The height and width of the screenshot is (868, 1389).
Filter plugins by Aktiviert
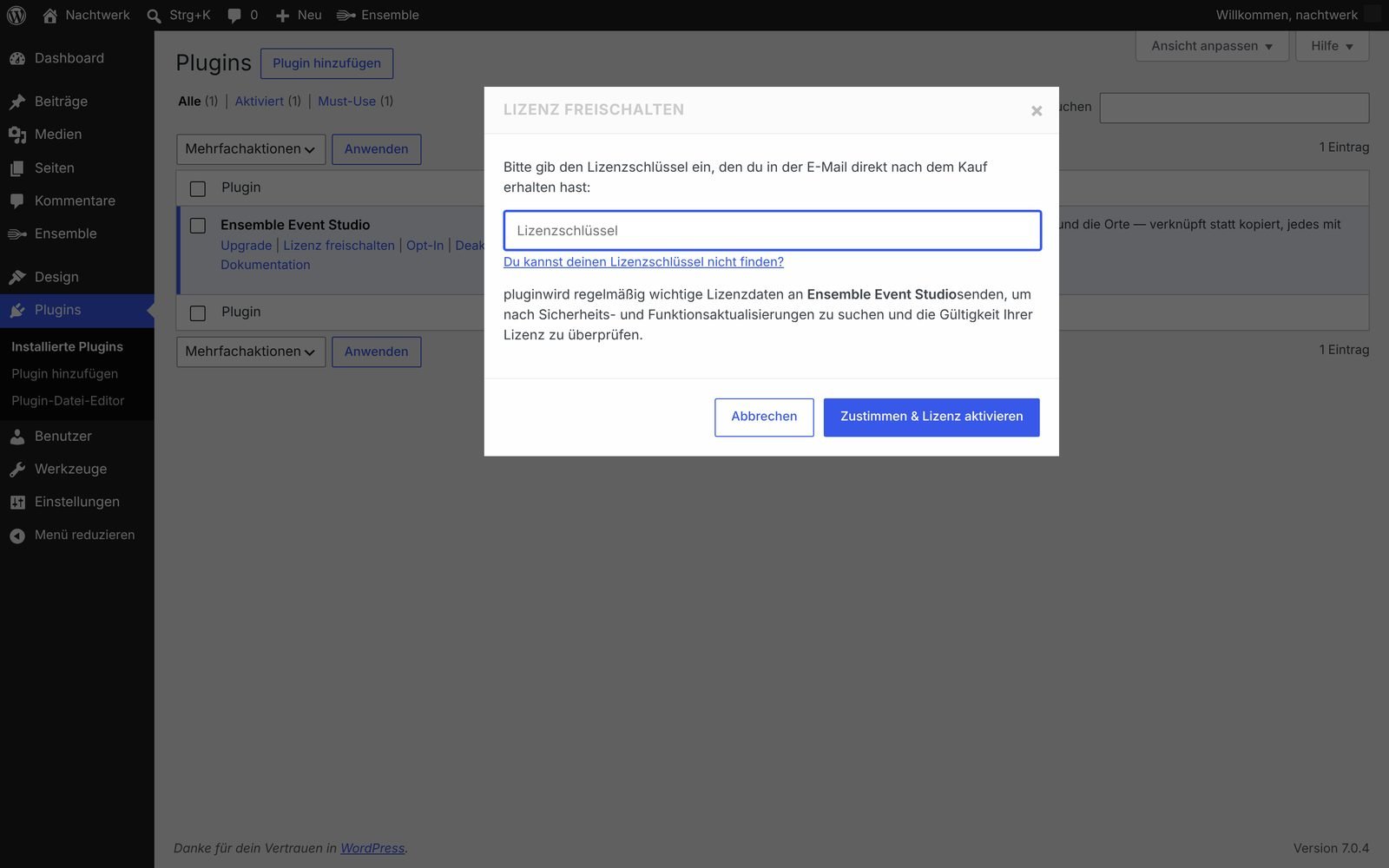point(259,101)
